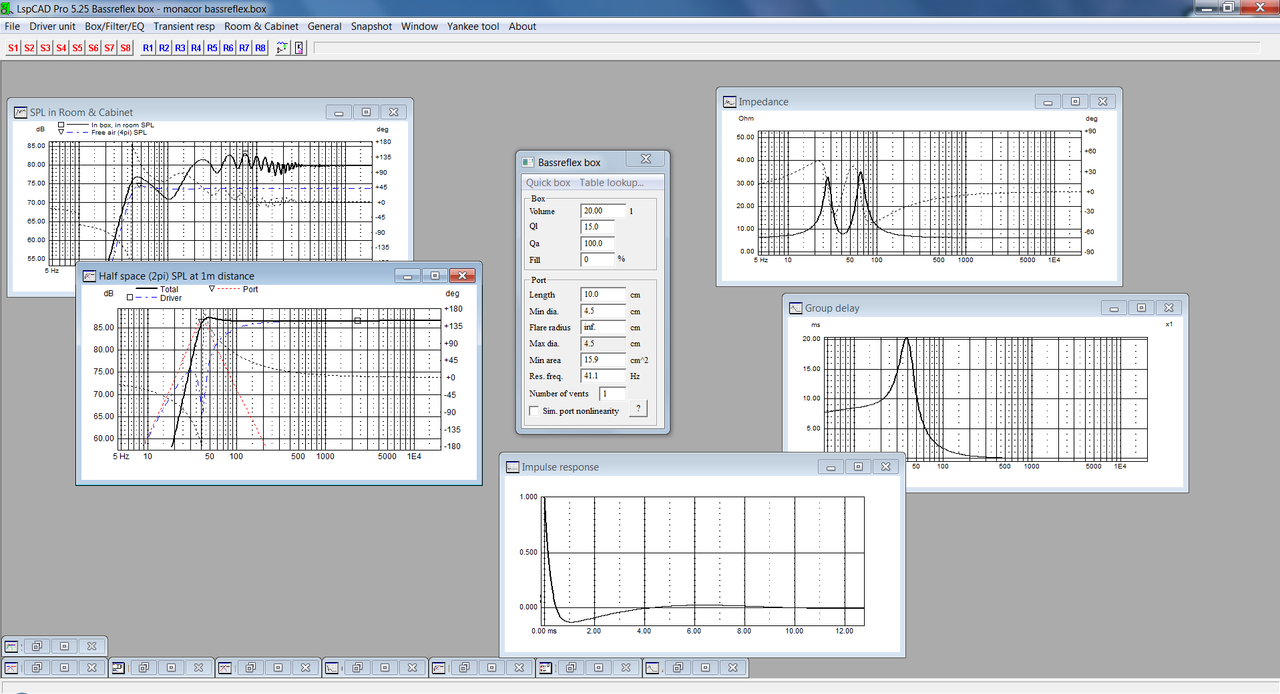Image resolution: width=1280 pixels, height=694 pixels.
Task: Click the Min dia. input field
Action: 603,311
